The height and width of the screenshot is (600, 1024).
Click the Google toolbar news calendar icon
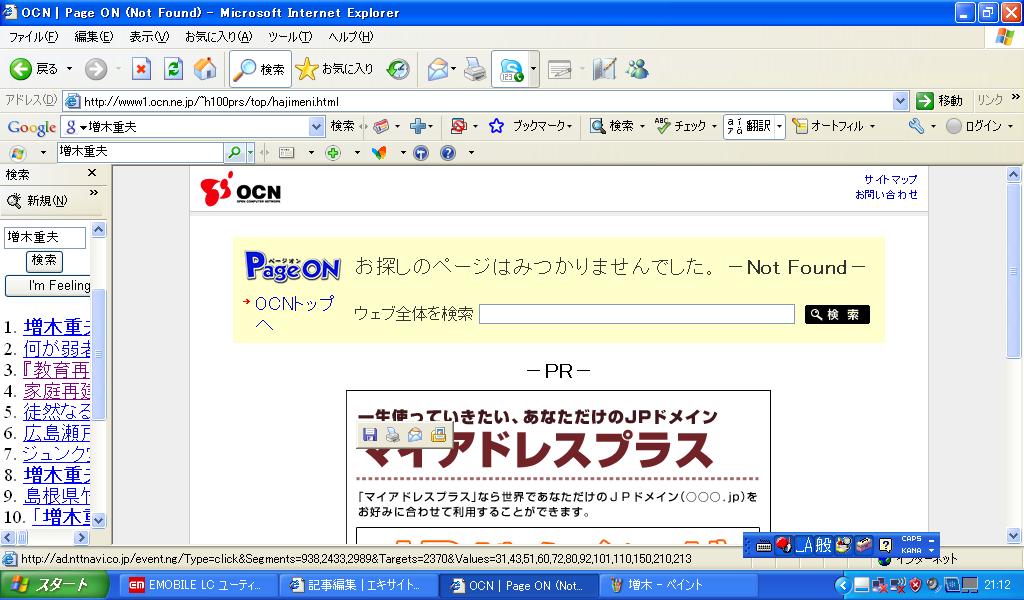coord(381,126)
